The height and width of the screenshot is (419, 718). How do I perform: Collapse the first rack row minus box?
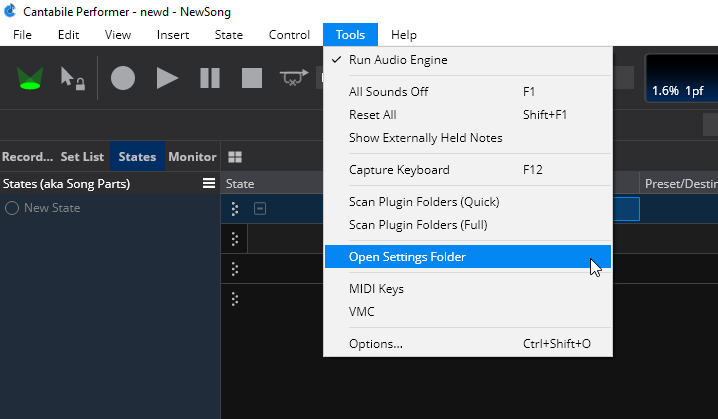pos(260,209)
